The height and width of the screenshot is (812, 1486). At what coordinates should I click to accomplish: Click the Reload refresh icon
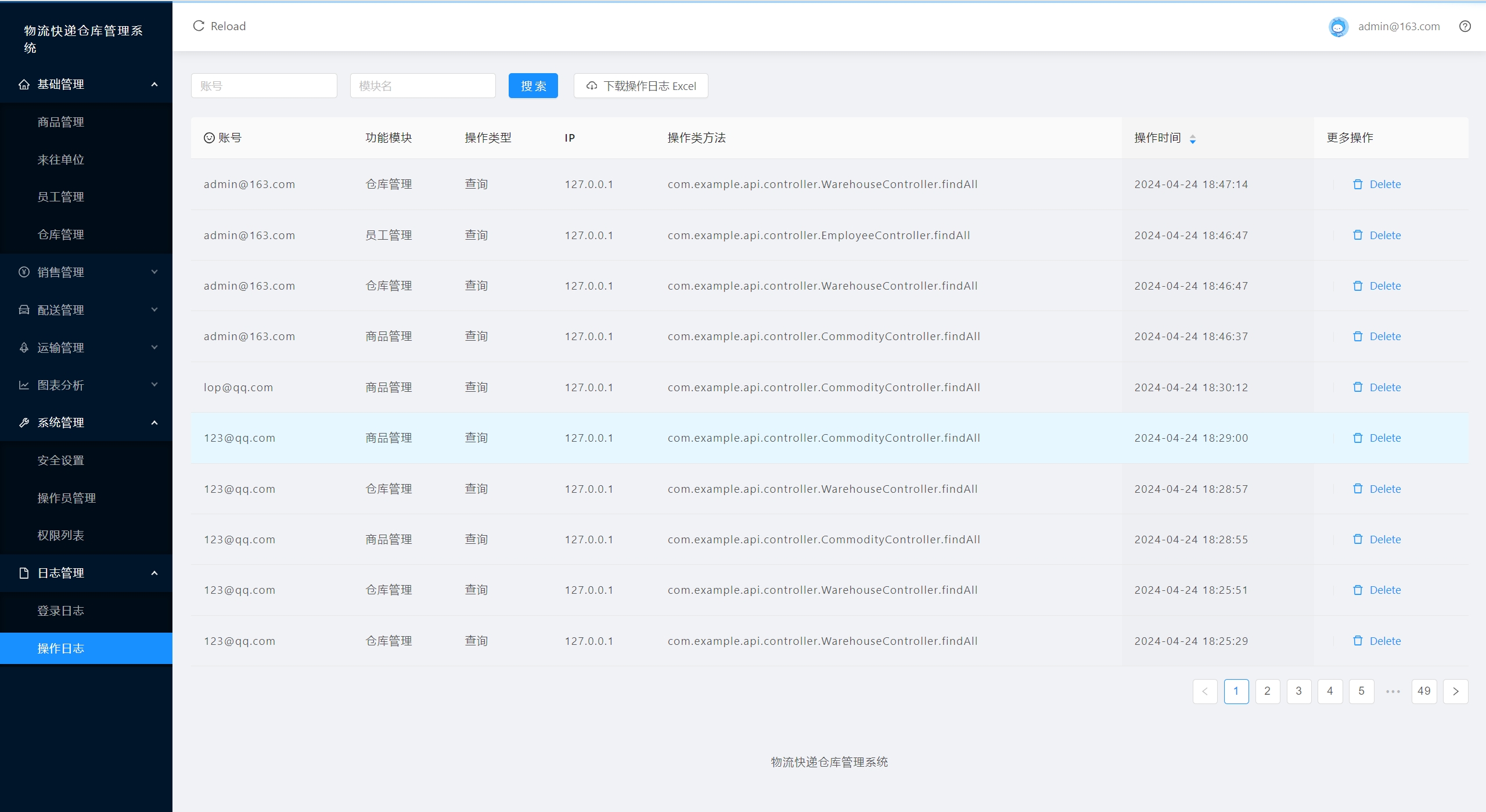coord(199,26)
